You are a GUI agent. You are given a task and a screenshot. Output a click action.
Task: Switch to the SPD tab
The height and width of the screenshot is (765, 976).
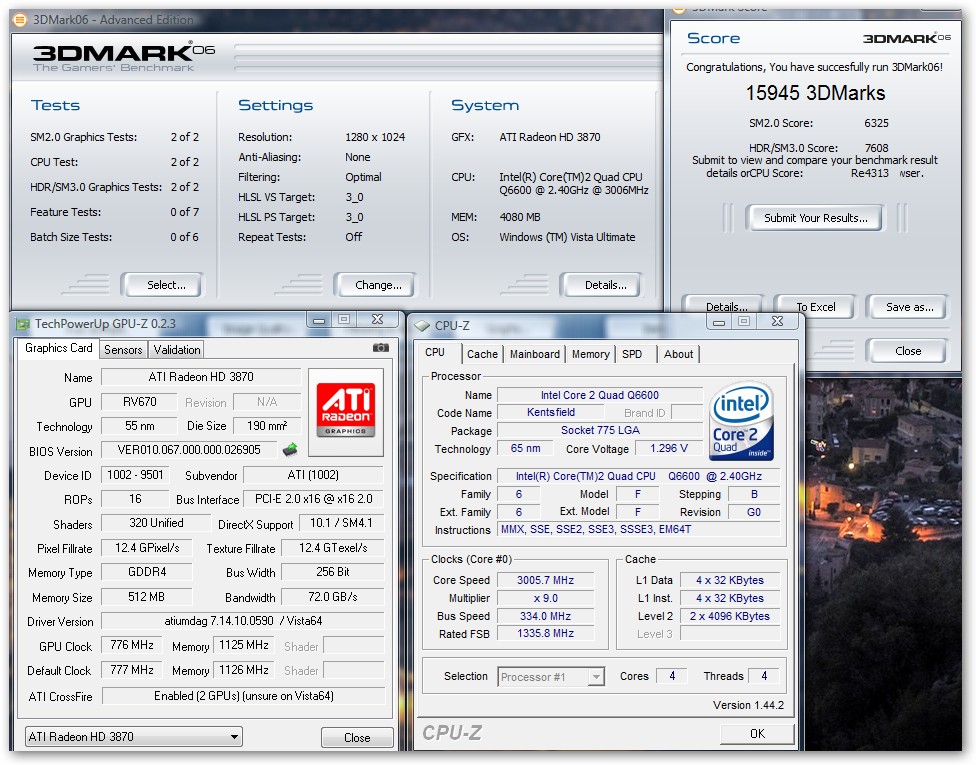point(632,354)
